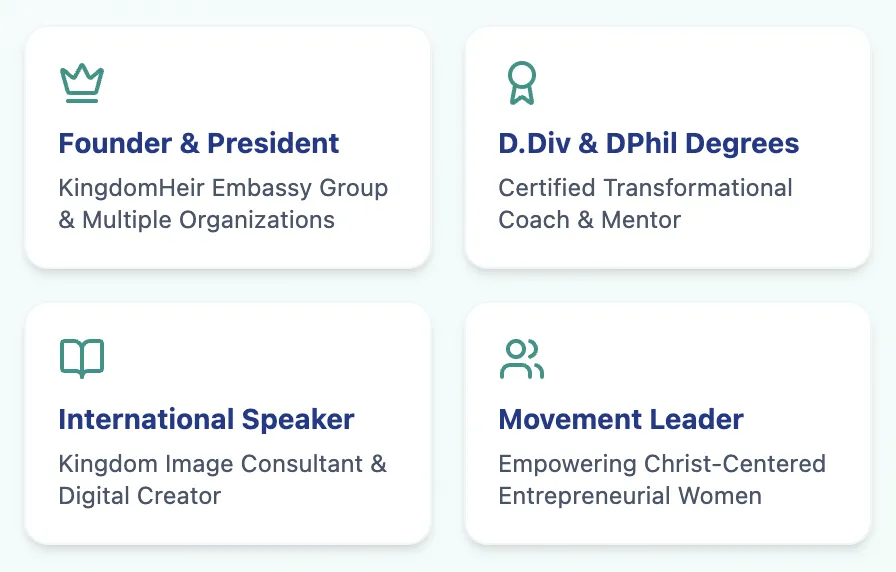
Task: Click the users group icon
Action: (x=522, y=359)
